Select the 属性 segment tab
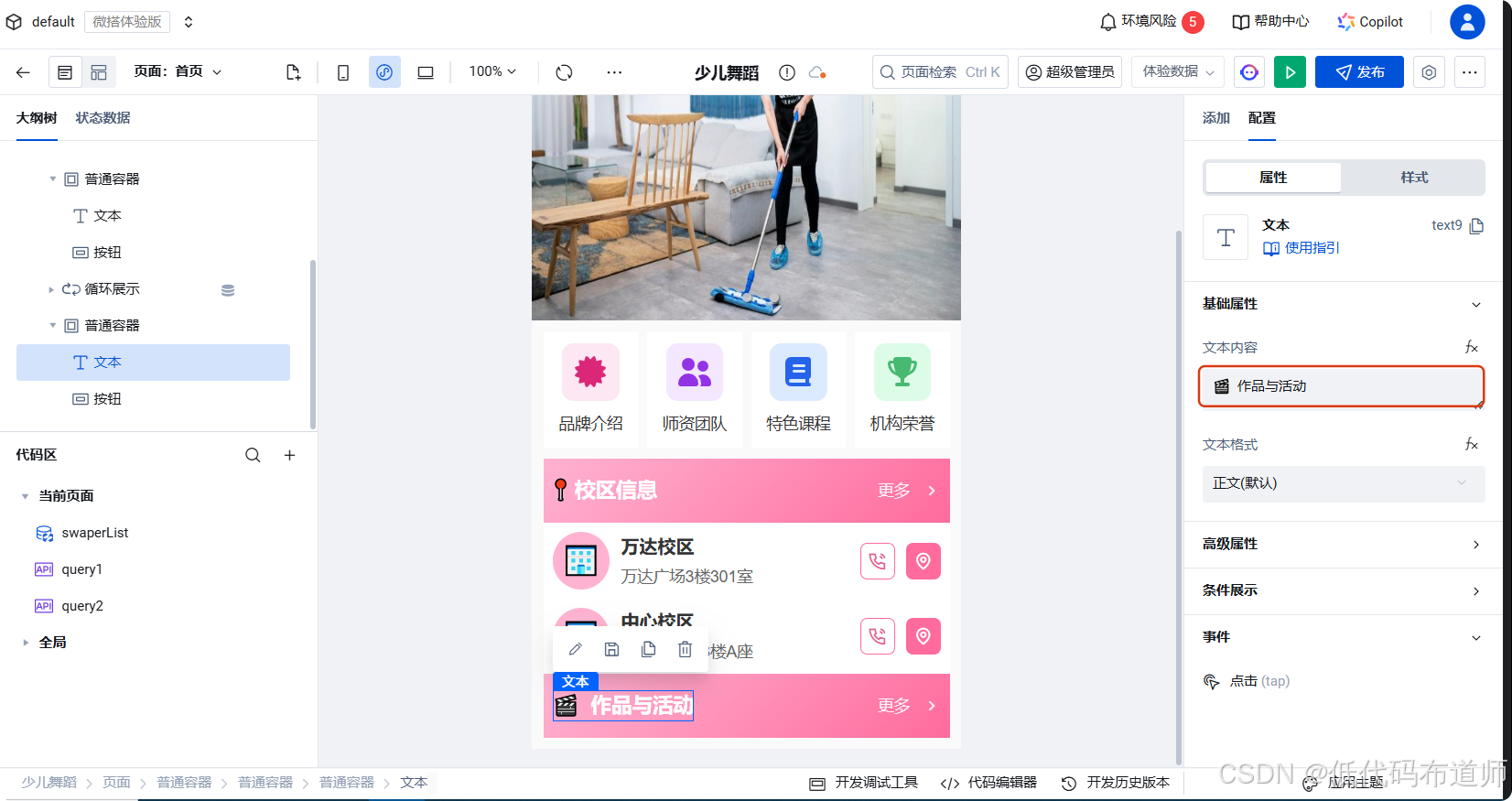 pos(1273,178)
